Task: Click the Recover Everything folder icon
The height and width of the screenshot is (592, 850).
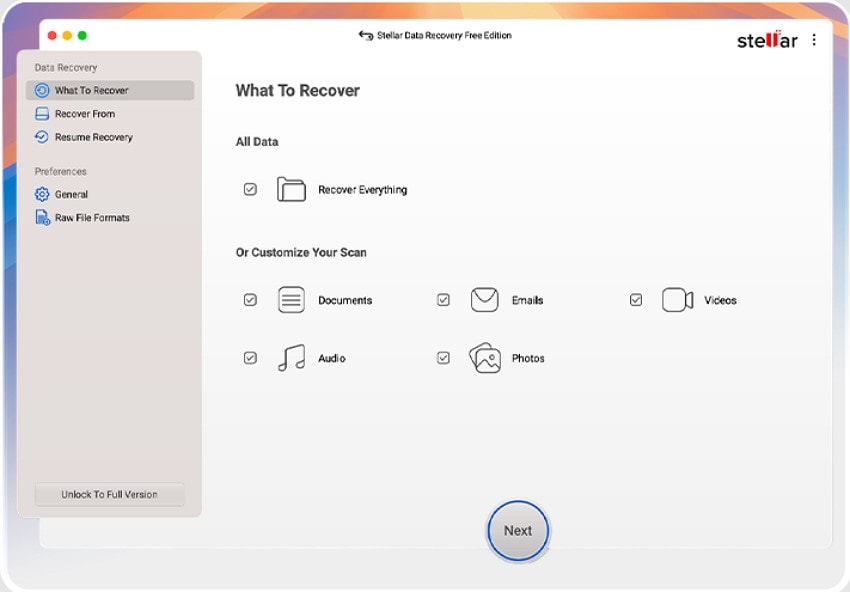Action: pyautogui.click(x=291, y=189)
